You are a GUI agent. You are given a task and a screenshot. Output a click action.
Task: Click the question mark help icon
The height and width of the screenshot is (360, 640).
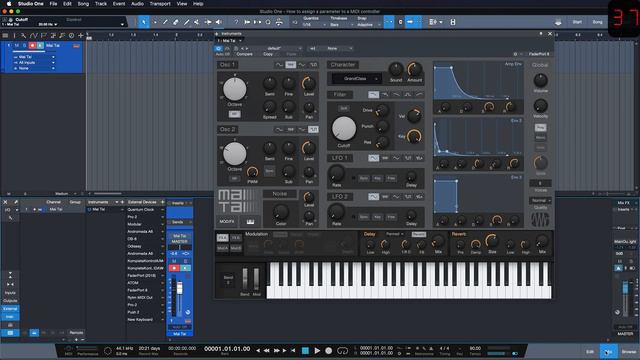pyautogui.click(x=236, y=22)
